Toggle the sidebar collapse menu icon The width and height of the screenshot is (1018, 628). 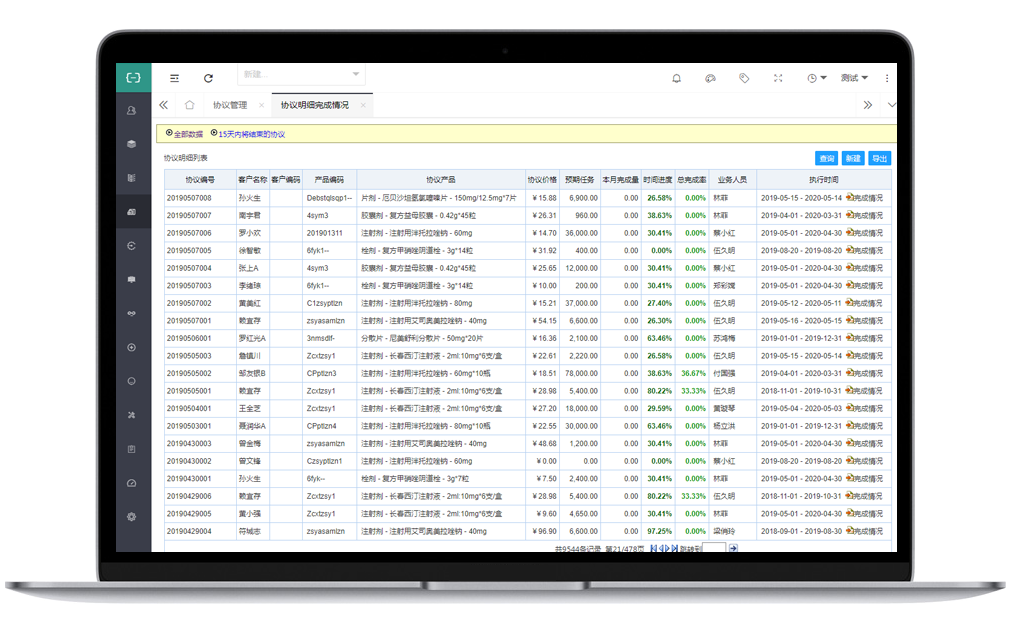[175, 78]
